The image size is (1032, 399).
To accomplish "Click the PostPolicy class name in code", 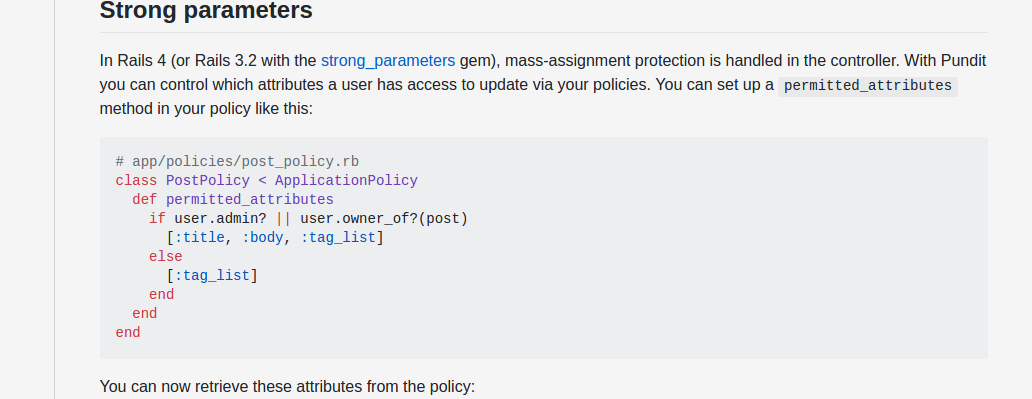I will (207, 181).
